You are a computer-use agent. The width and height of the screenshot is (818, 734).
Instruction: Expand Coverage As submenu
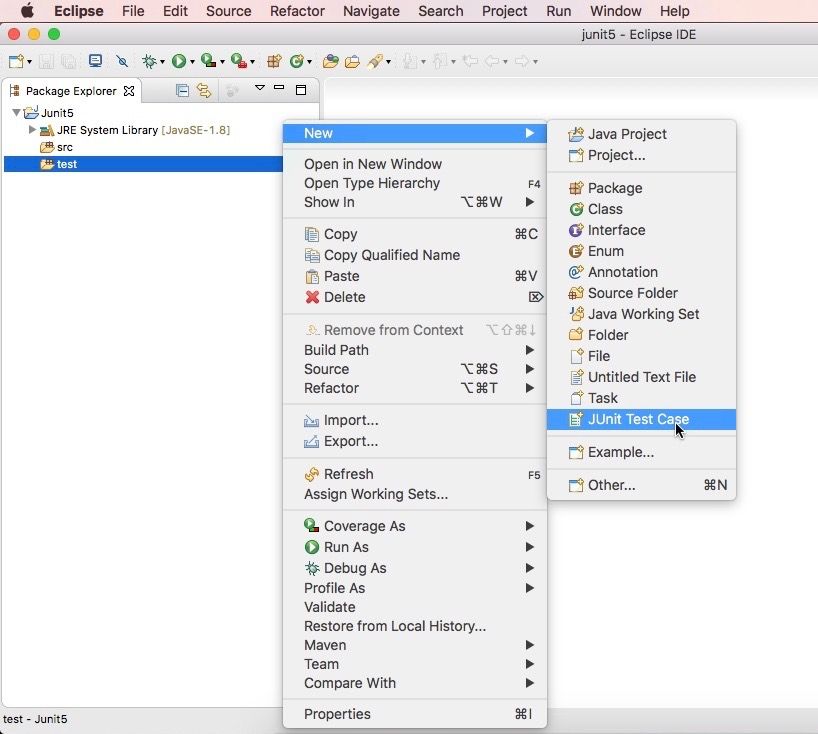click(x=415, y=526)
